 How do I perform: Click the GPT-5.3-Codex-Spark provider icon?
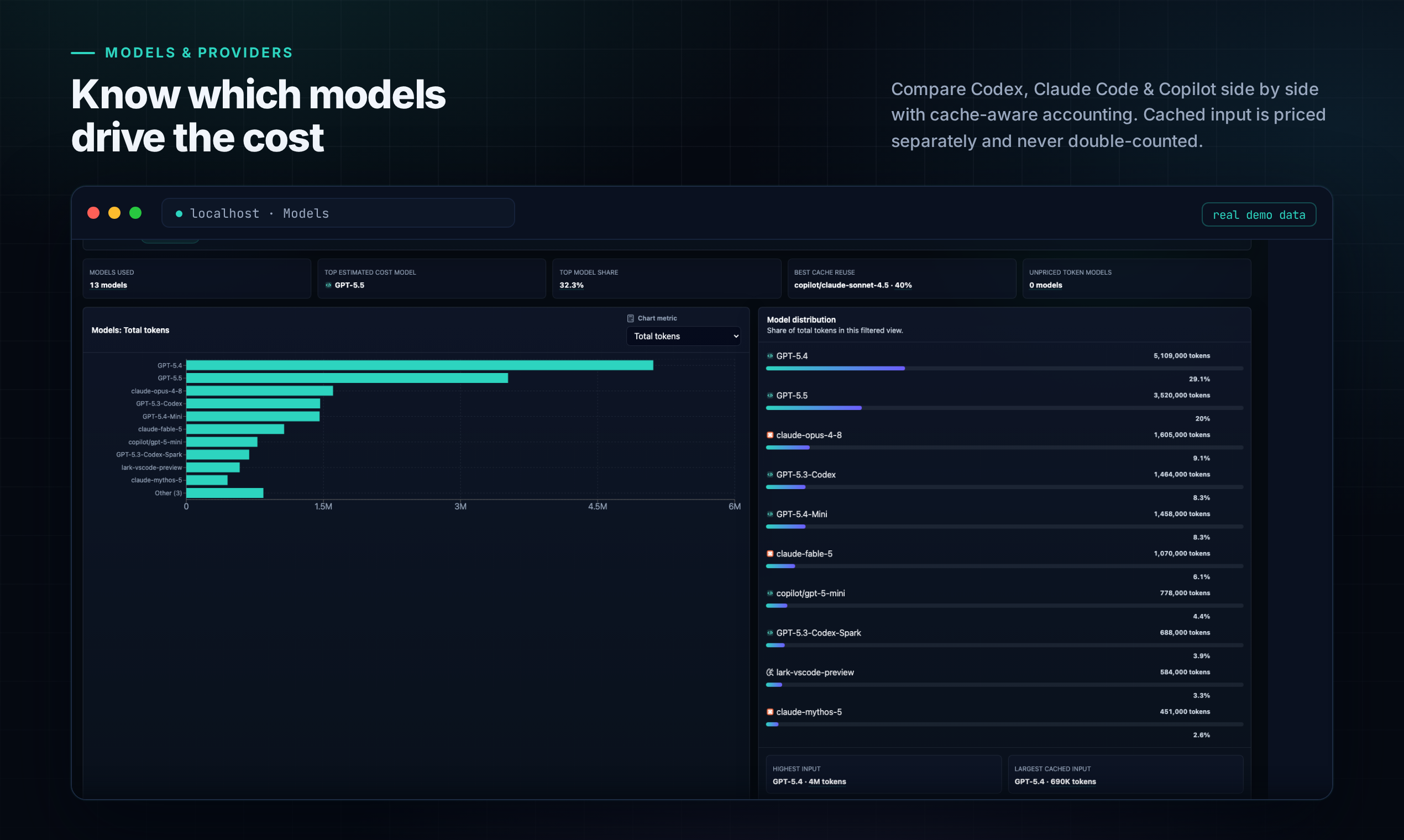[x=770, y=633]
